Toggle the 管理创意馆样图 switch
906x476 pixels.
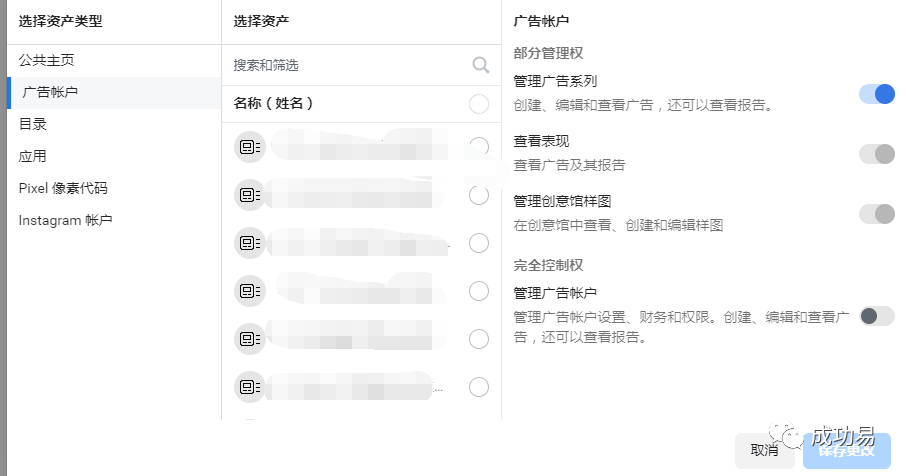coord(877,214)
